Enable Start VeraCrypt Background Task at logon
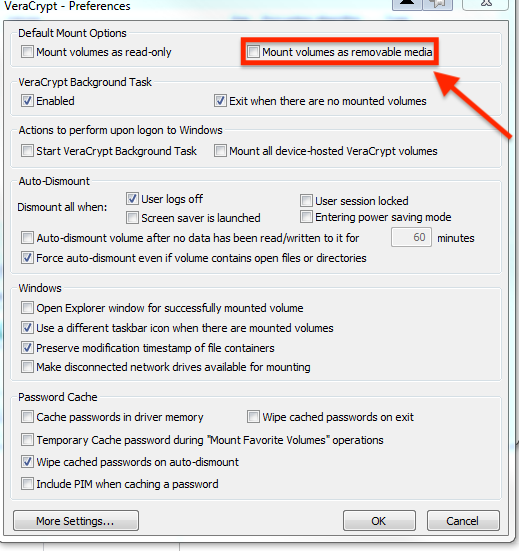Image resolution: width=519 pixels, height=551 pixels. pyautogui.click(x=27, y=151)
